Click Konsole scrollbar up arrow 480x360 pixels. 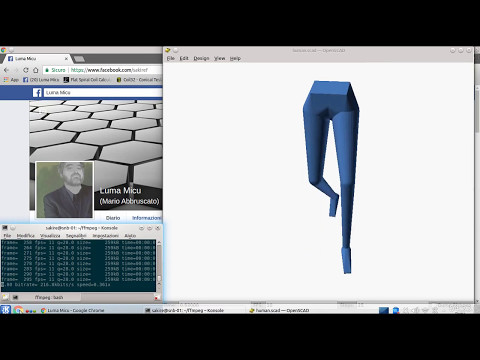coord(159,242)
